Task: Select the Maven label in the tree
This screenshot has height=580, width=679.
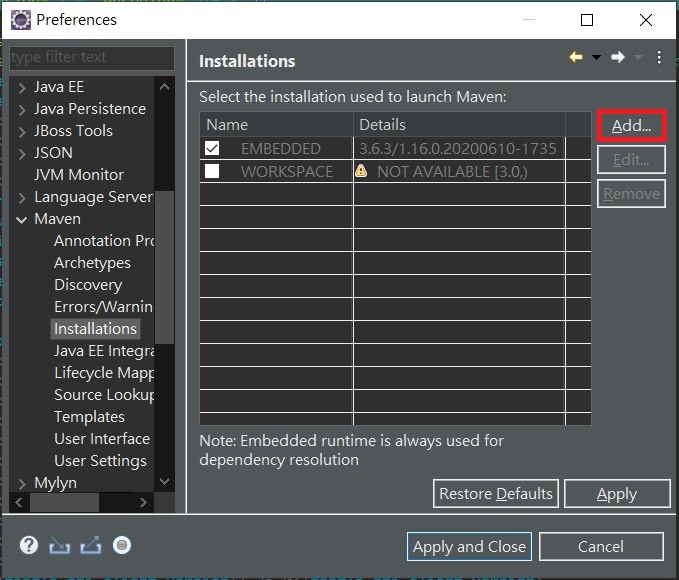Action: [x=57, y=219]
